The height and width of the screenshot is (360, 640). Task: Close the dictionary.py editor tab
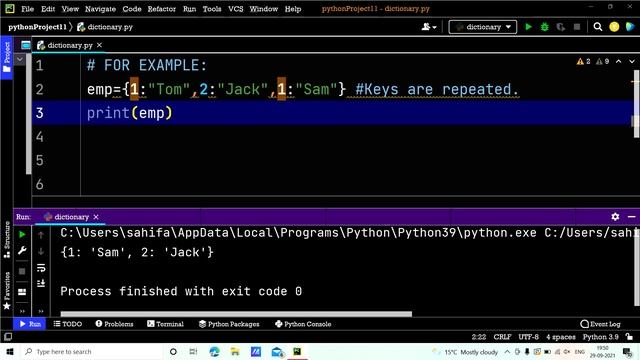coord(99,45)
